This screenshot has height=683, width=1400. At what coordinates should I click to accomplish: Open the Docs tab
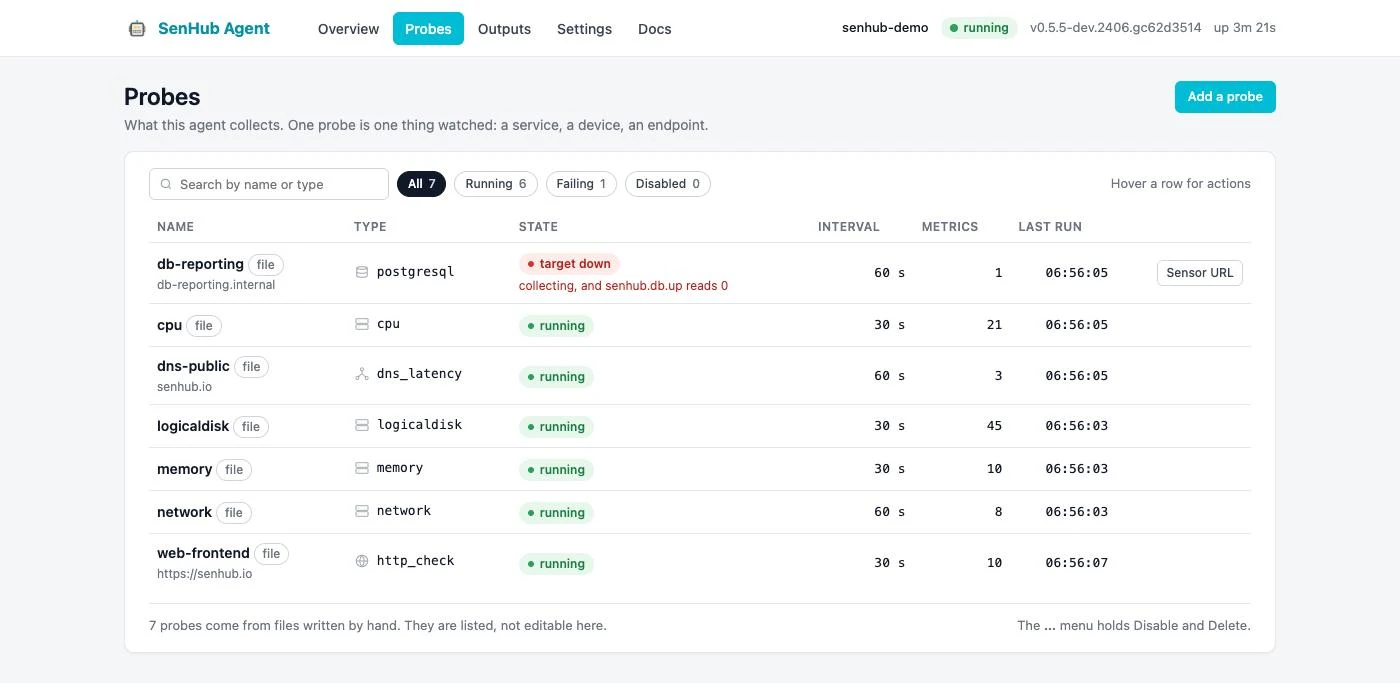(x=655, y=29)
